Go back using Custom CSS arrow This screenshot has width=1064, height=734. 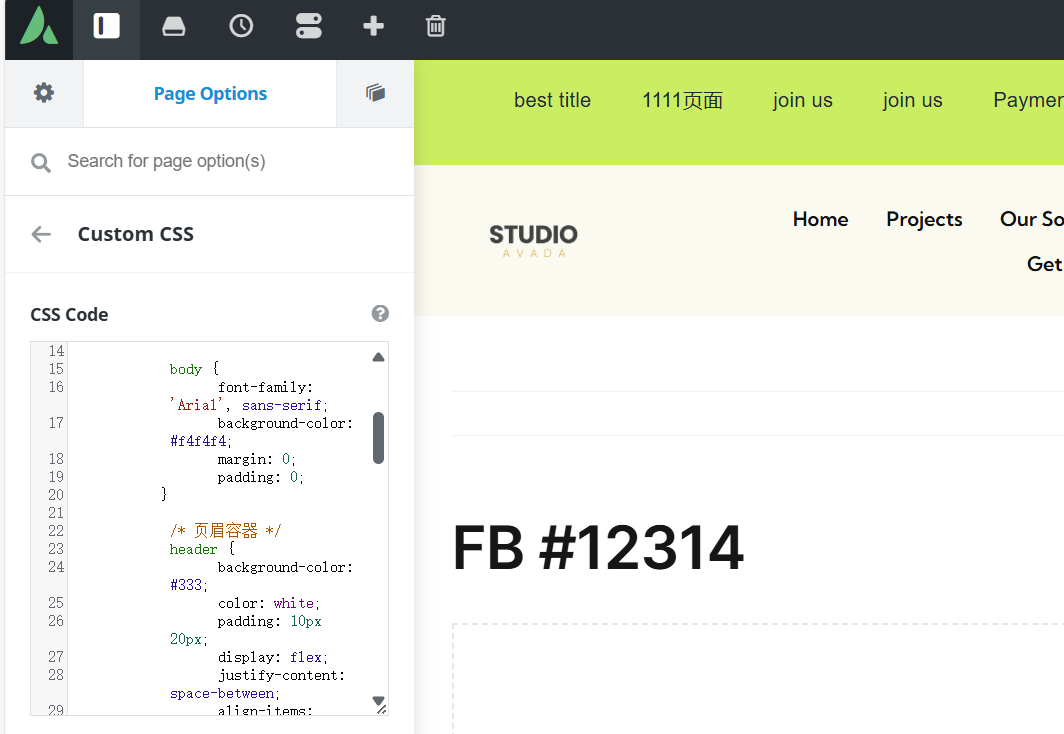pyautogui.click(x=41, y=234)
